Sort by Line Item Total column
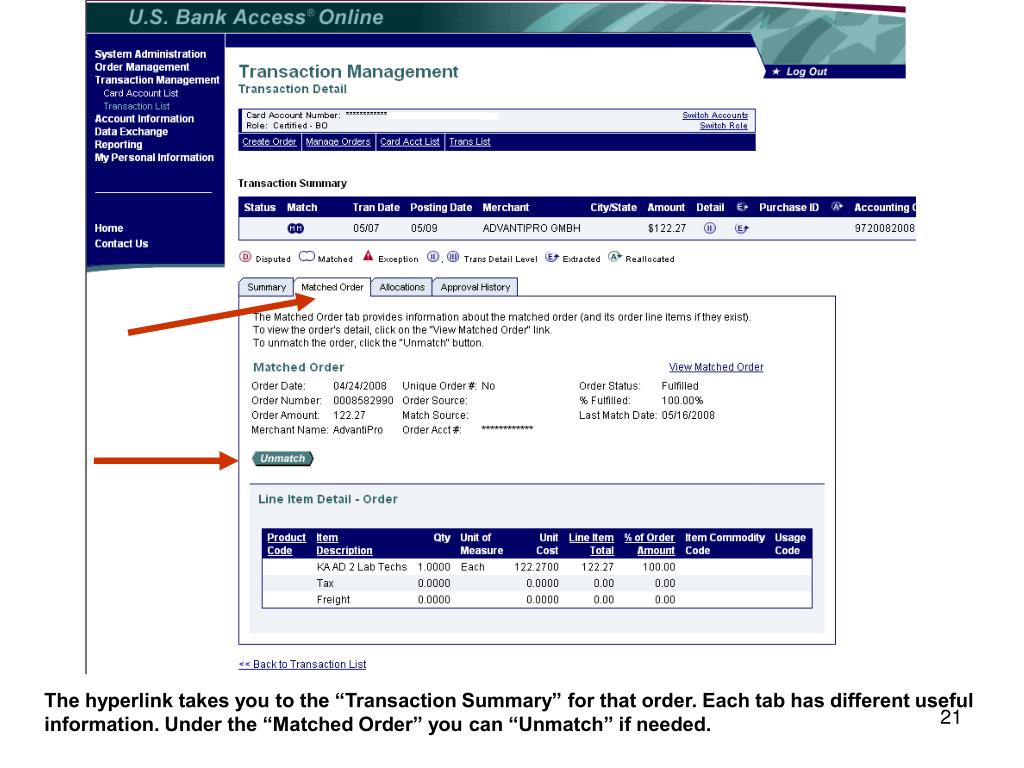 click(x=591, y=544)
